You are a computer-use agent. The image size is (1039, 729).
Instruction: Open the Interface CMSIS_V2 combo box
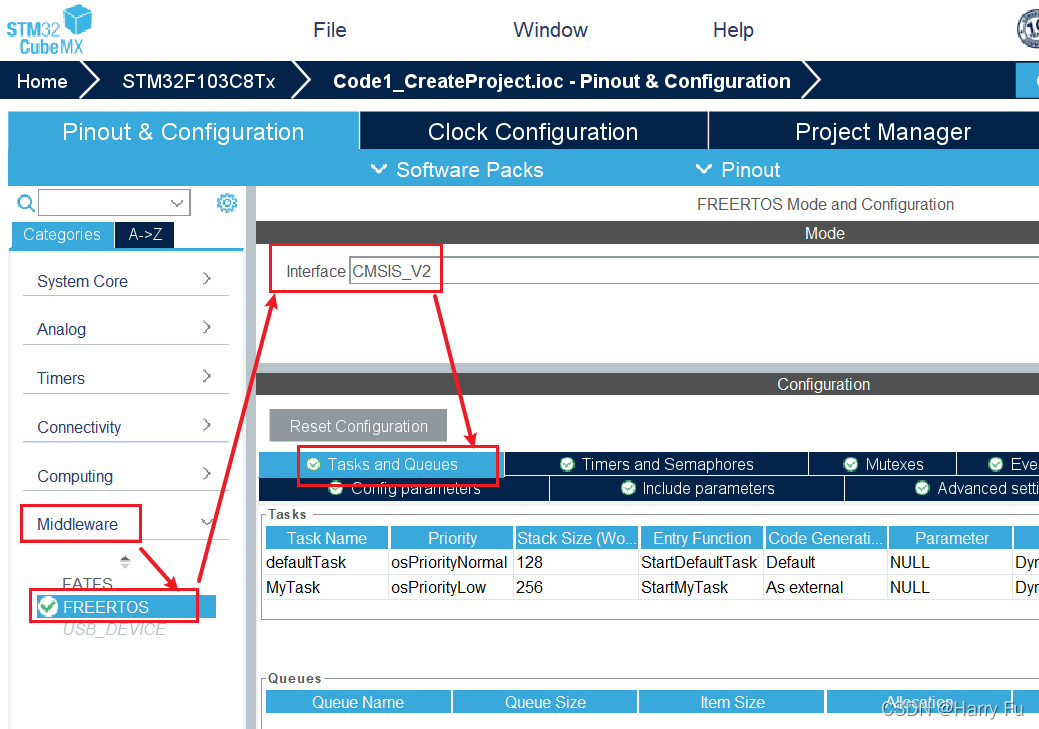pos(694,271)
